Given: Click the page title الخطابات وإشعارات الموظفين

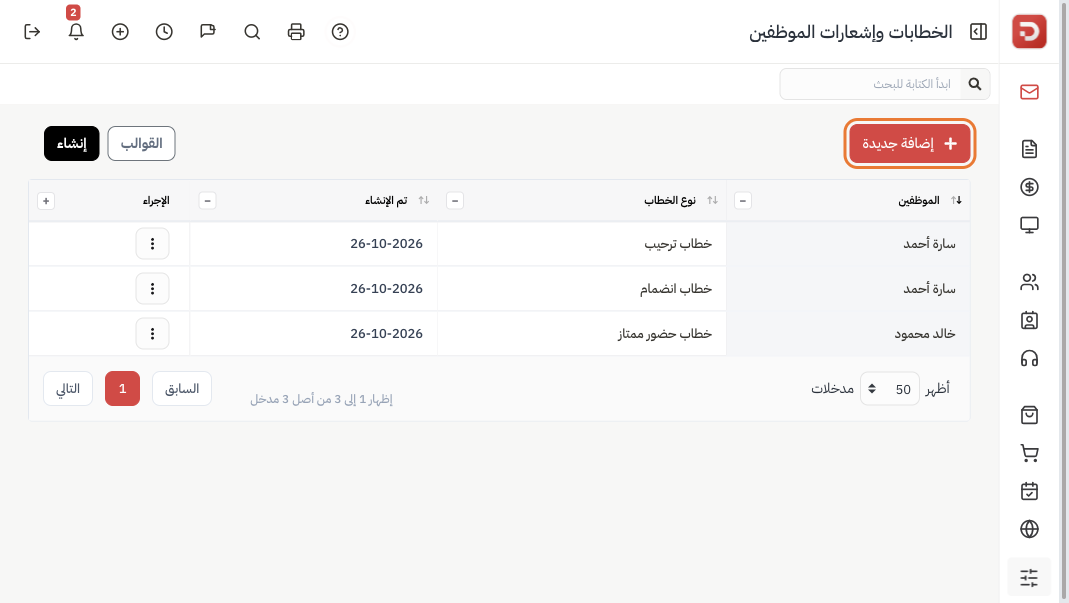Looking at the screenshot, I should point(850,32).
